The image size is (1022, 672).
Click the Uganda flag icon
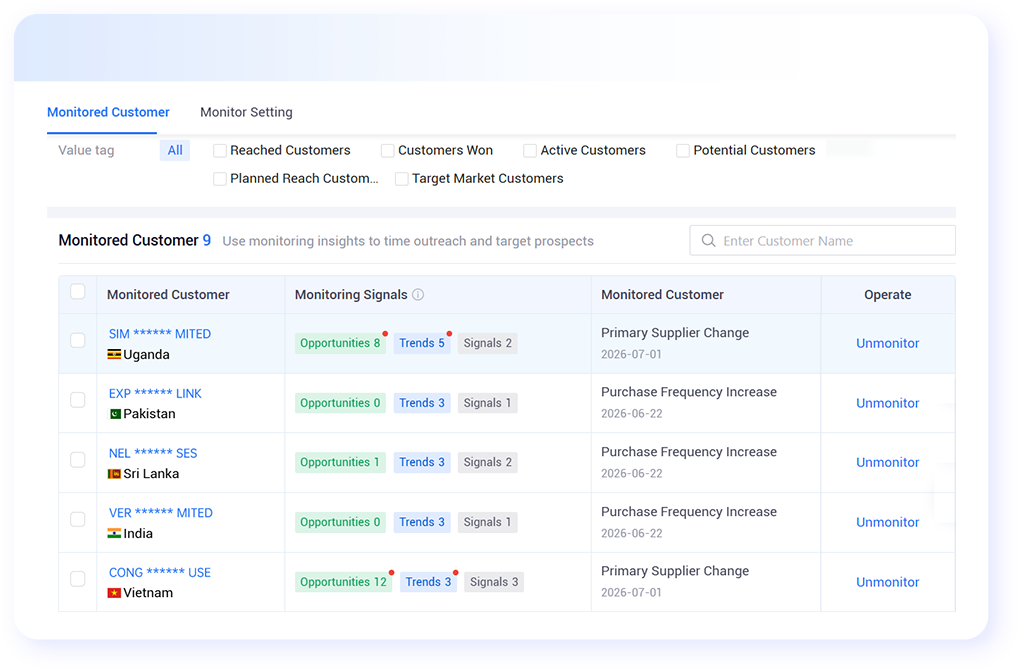pos(114,355)
